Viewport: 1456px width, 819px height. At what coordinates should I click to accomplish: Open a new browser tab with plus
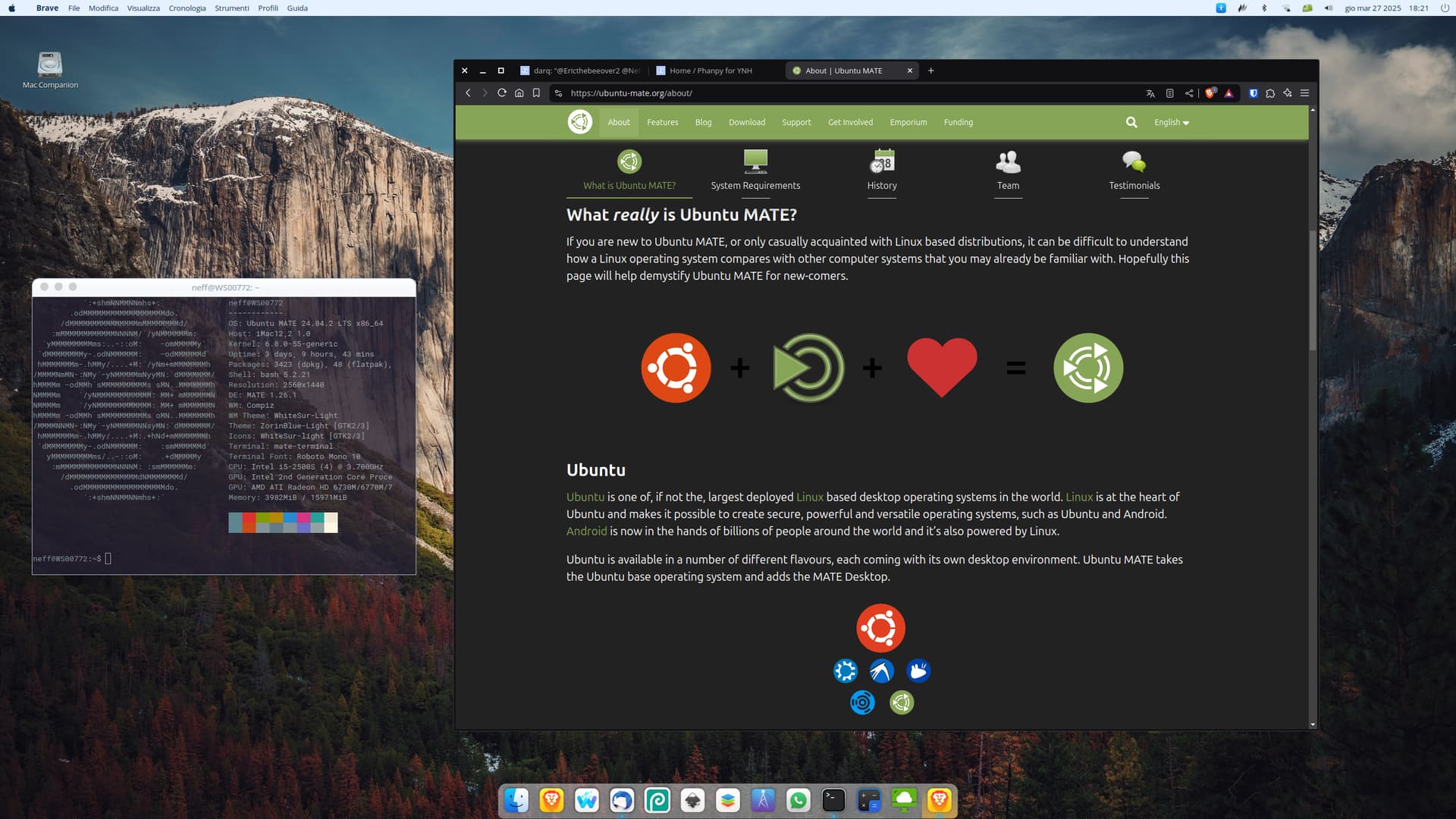931,71
